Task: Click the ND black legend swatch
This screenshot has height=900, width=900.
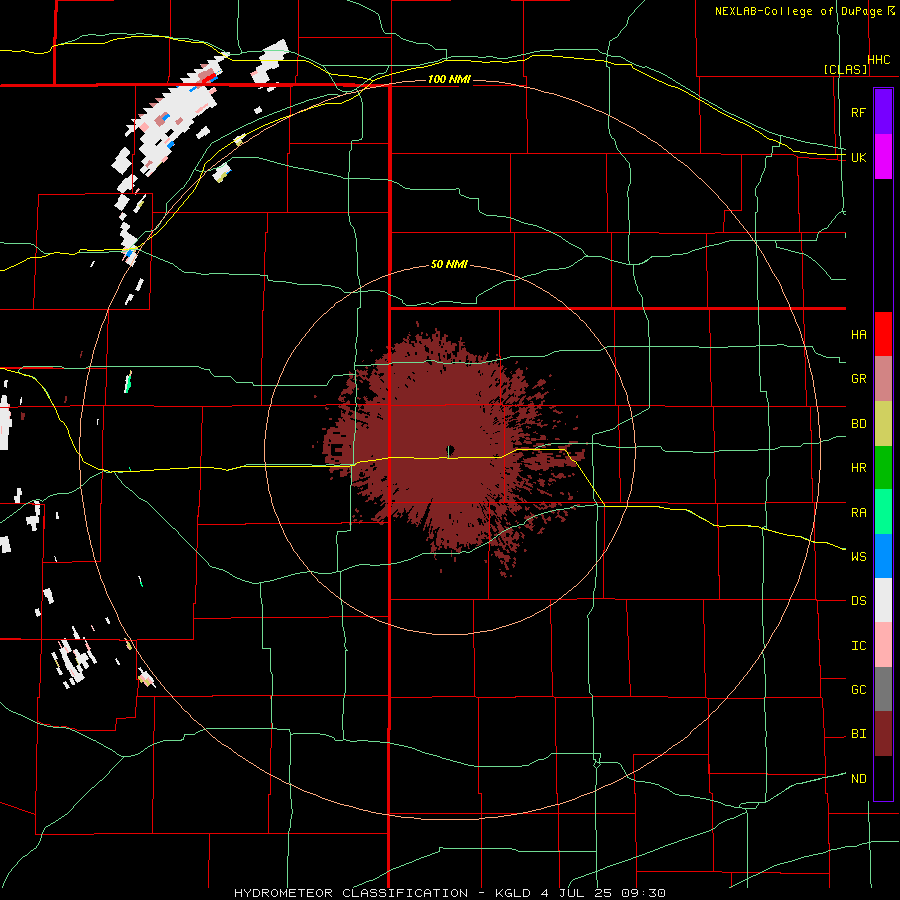Action: [x=883, y=778]
